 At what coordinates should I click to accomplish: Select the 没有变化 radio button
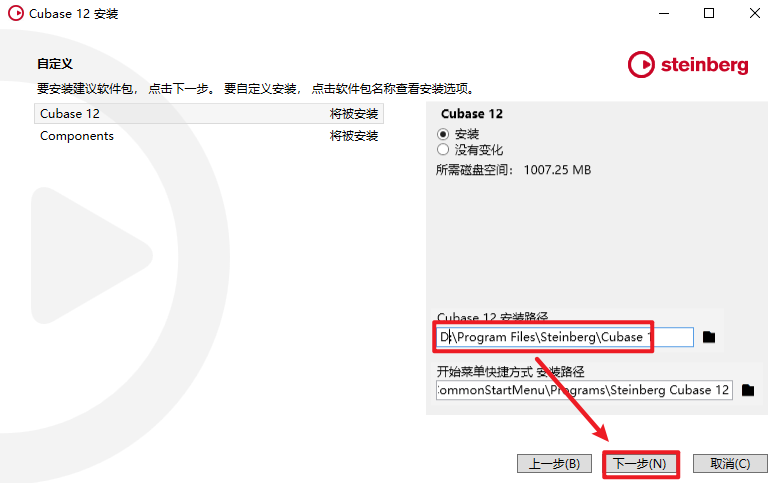tap(443, 149)
